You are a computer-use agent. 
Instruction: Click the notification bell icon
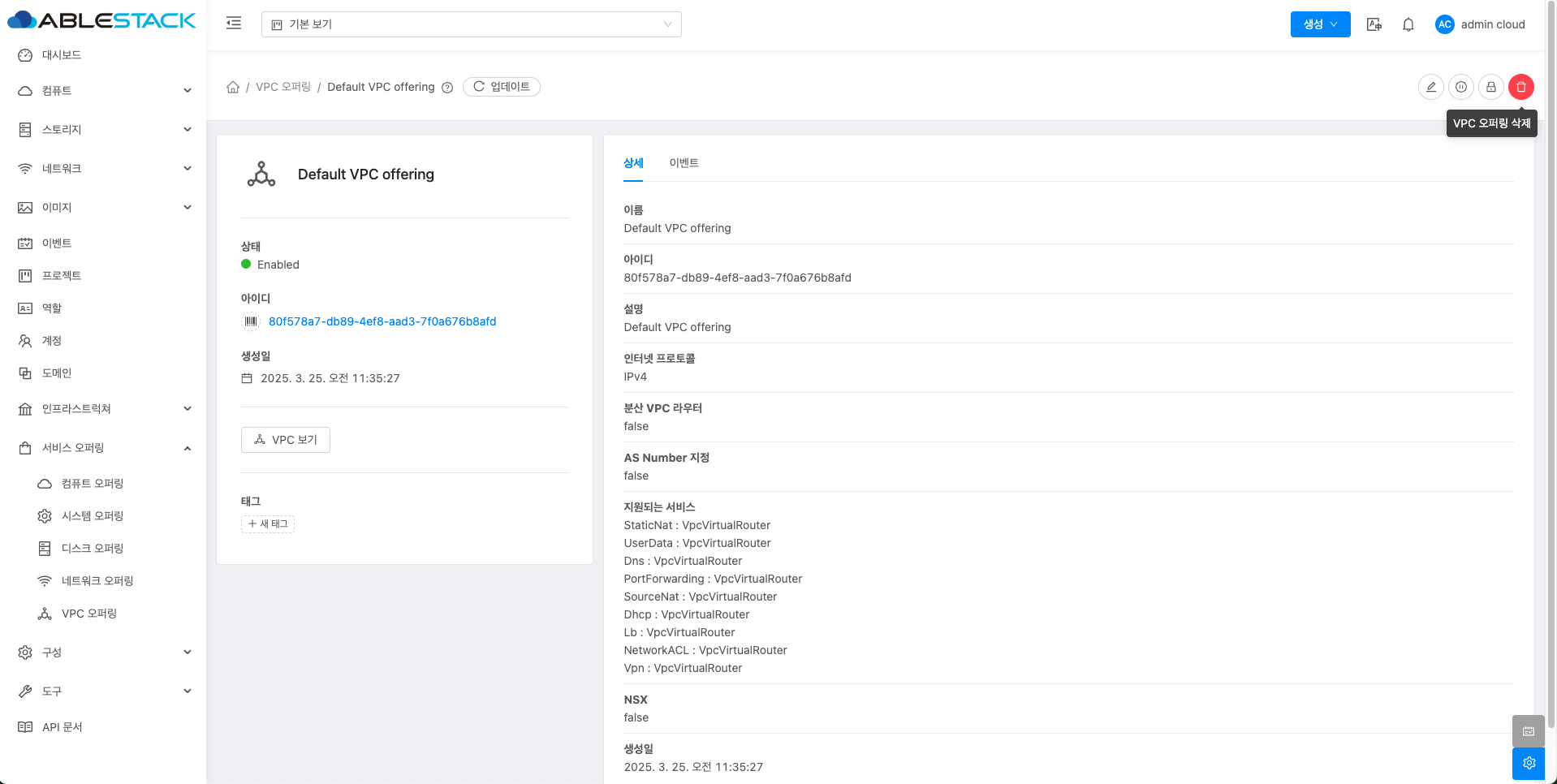(x=1408, y=24)
